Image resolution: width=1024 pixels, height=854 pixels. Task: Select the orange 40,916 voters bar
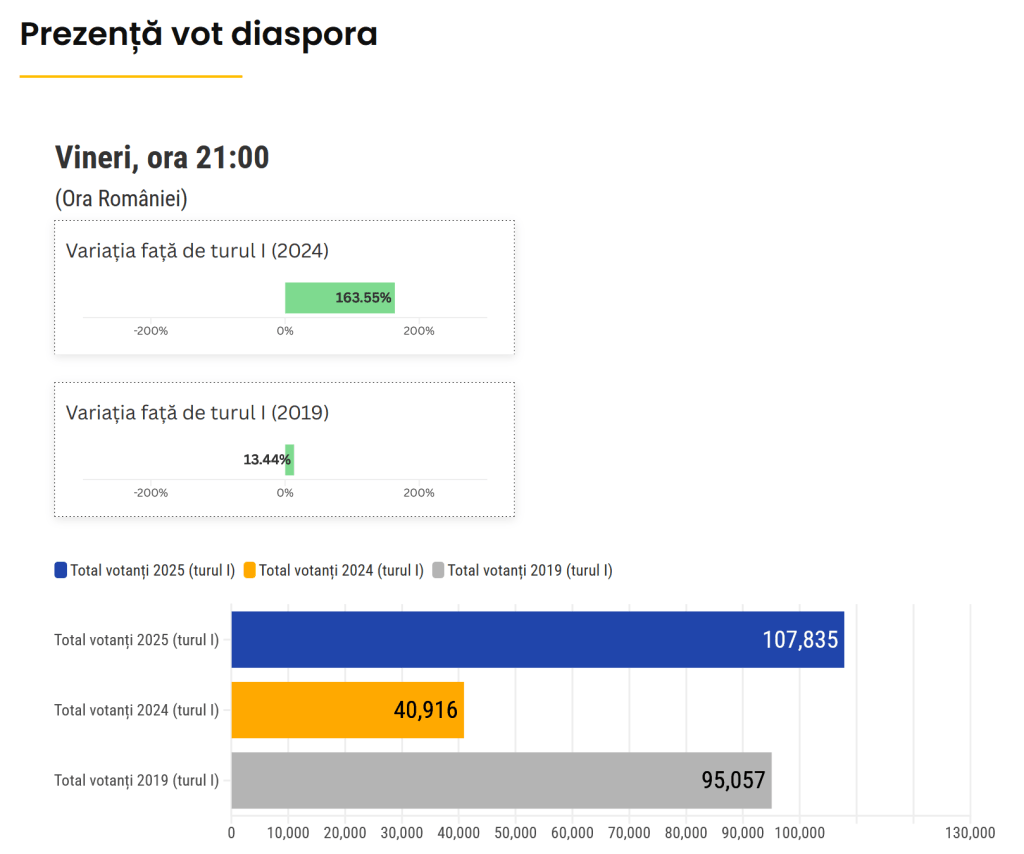[347, 710]
